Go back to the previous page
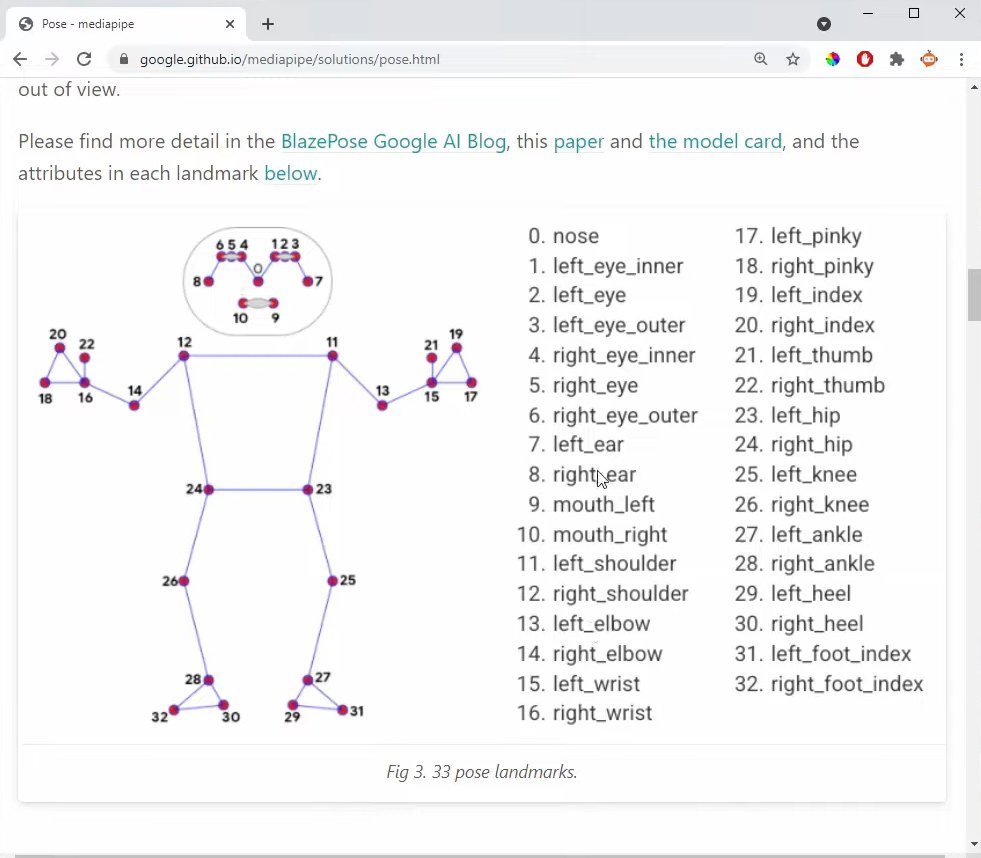The height and width of the screenshot is (858, 981). click(x=20, y=59)
